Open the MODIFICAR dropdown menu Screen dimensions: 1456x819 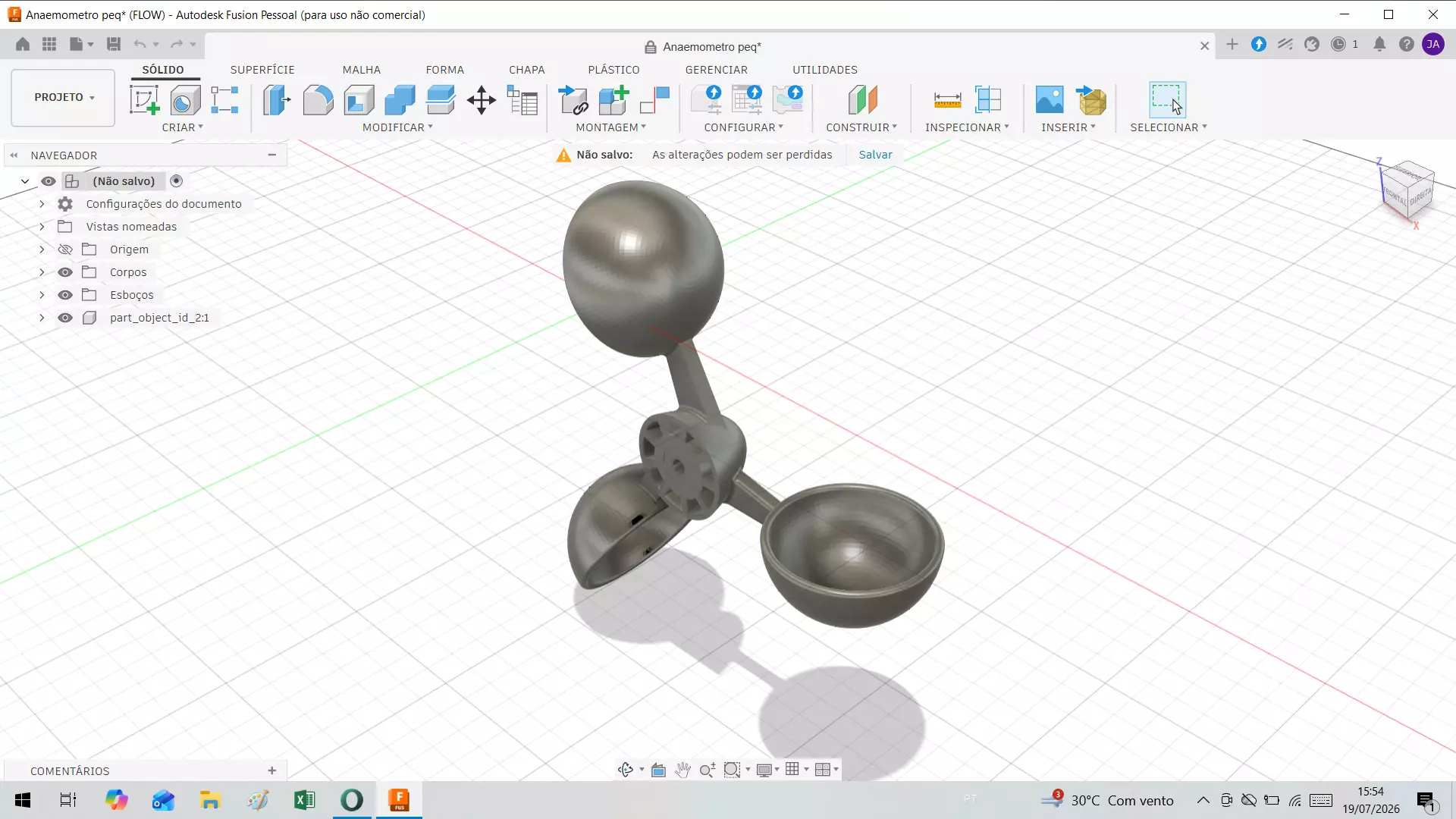(x=397, y=127)
